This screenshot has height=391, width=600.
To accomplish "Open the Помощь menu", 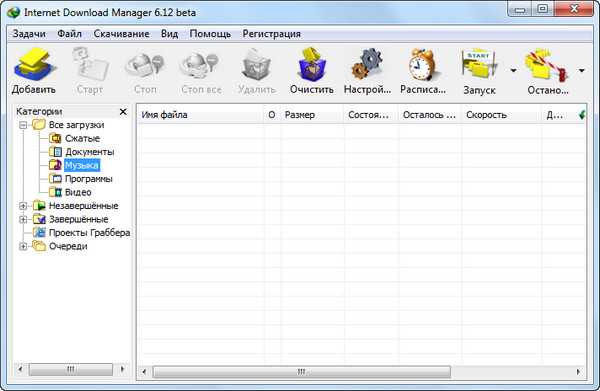I will 210,34.
